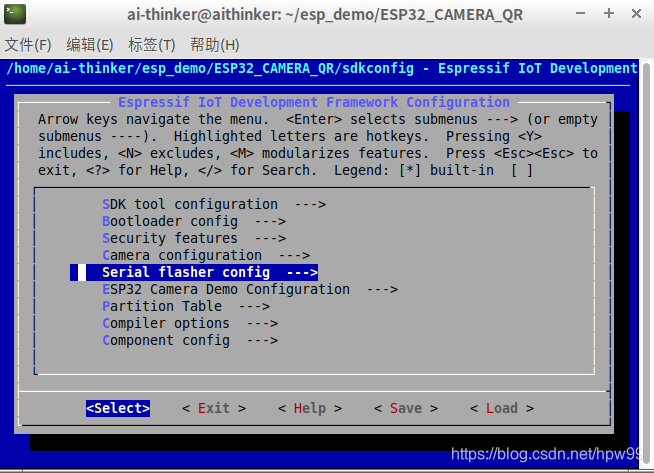Open Compiler options submenu
This screenshot has width=654, height=473.
(x=190, y=324)
